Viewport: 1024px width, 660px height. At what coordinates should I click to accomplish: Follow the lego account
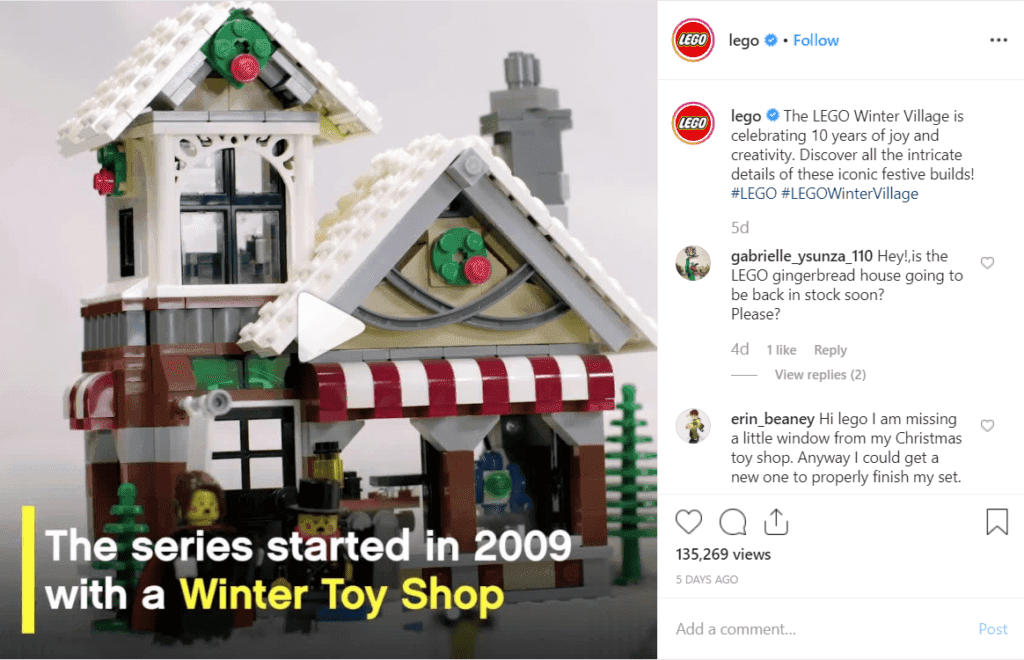pos(816,40)
